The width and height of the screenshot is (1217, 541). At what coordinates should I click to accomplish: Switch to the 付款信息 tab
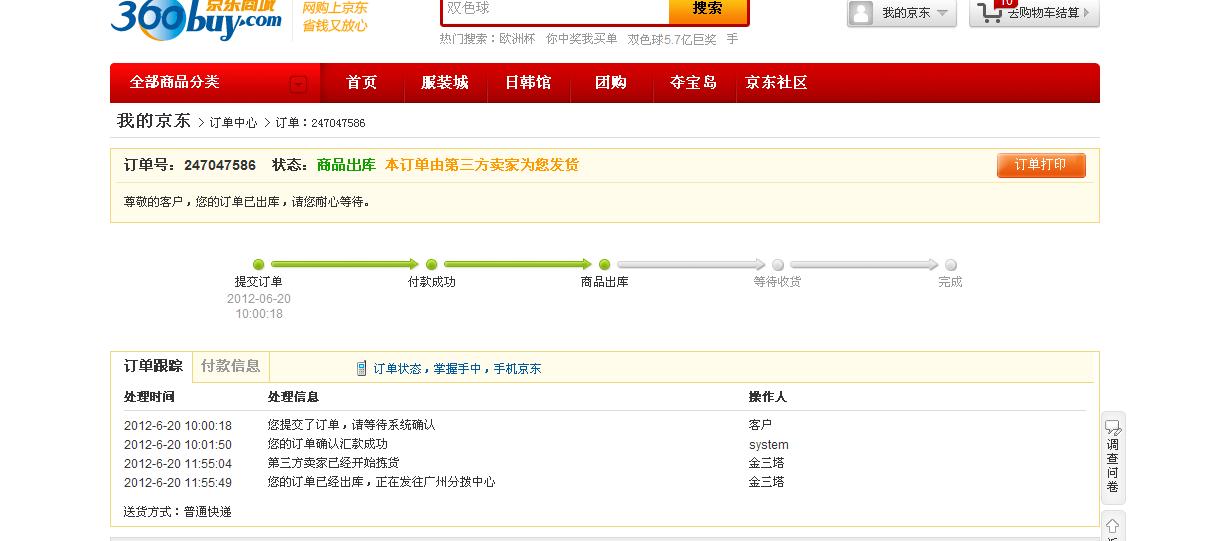tap(230, 366)
